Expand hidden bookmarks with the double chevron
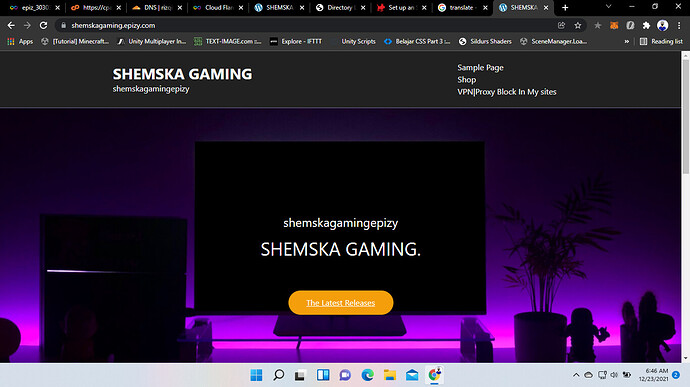Viewport: 690px width, 387px height. click(x=626, y=41)
